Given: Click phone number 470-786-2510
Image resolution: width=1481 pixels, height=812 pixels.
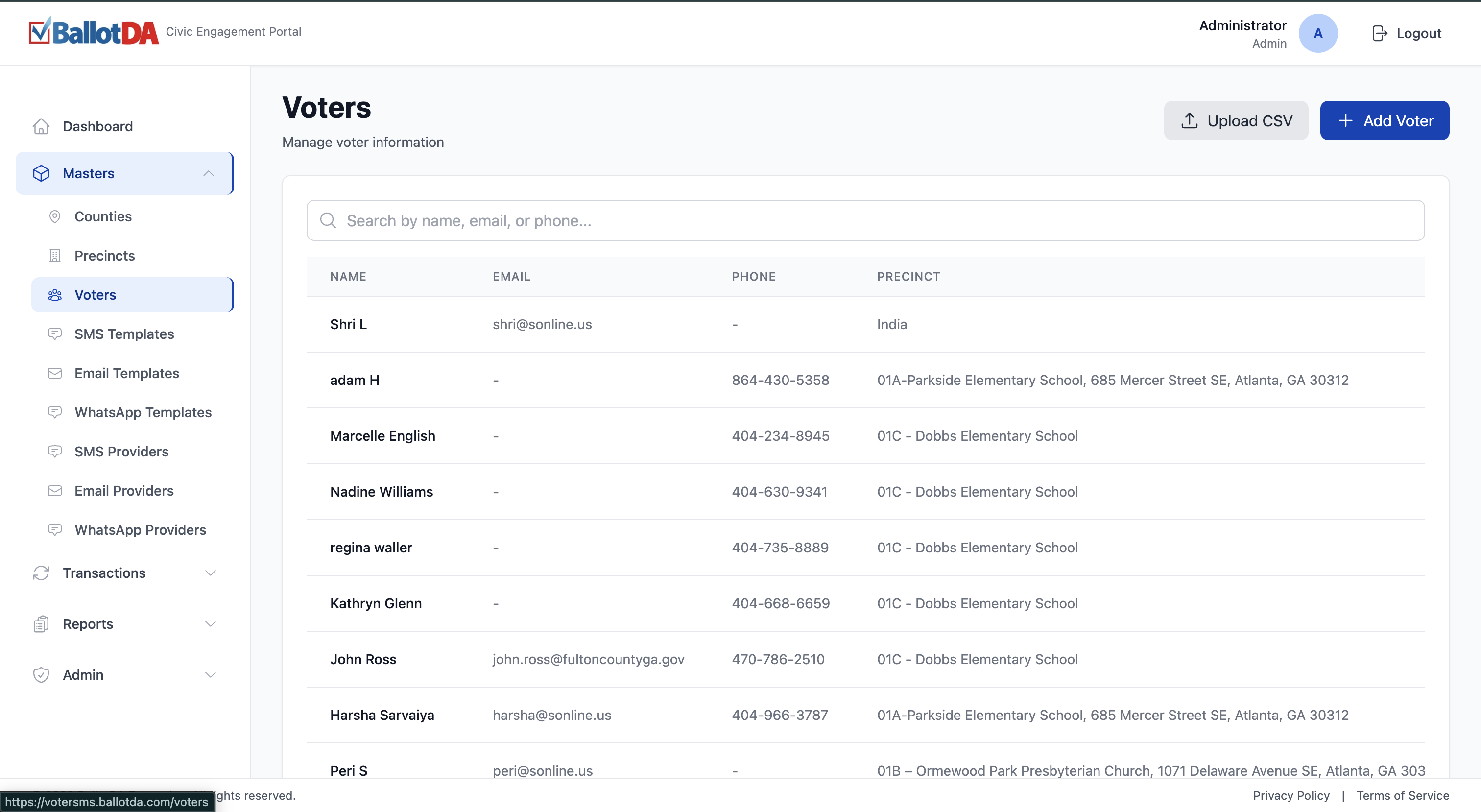Looking at the screenshot, I should pyautogui.click(x=778, y=659).
